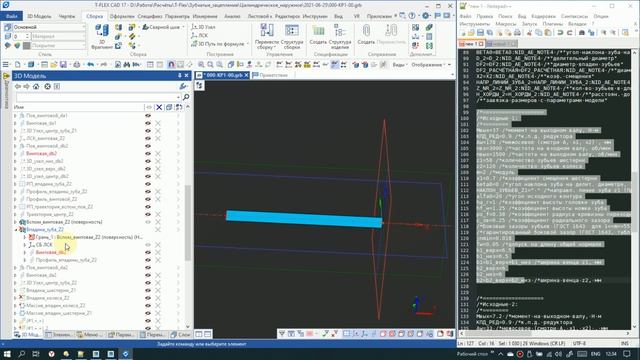Select the Впадина_зуба_Z2 tree item
This screenshot has height=360, width=640.
pos(45,230)
